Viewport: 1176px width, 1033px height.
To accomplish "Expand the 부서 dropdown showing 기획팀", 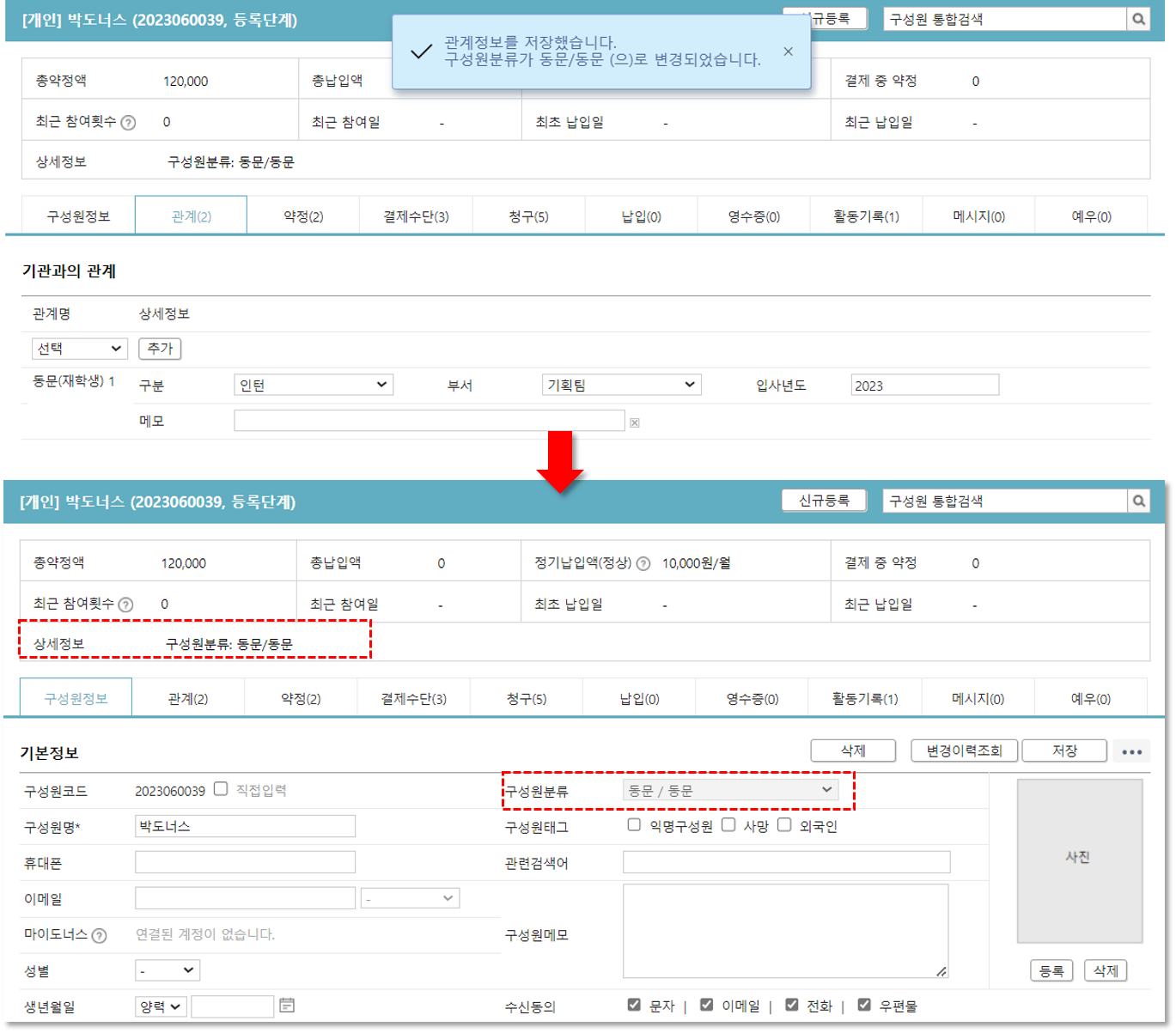I will tap(621, 385).
